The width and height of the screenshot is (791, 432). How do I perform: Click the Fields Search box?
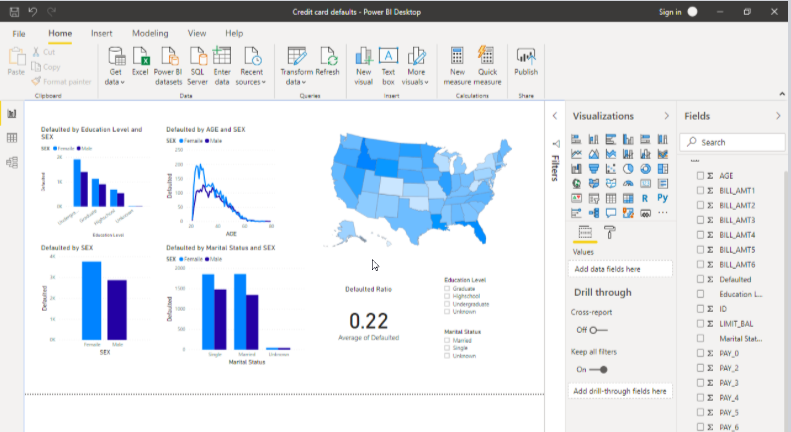point(732,142)
